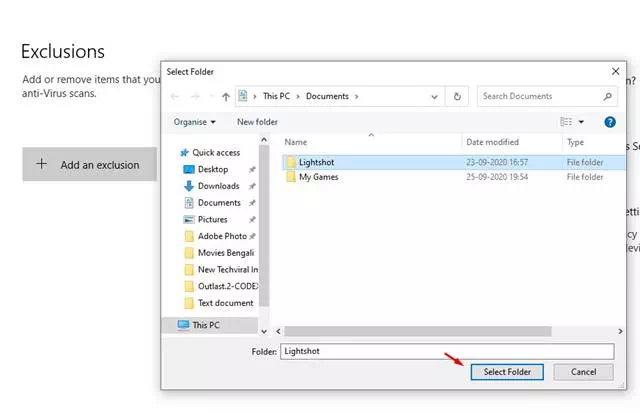Expand the address bar history dropdown
The width and height of the screenshot is (640, 413).
436,97
